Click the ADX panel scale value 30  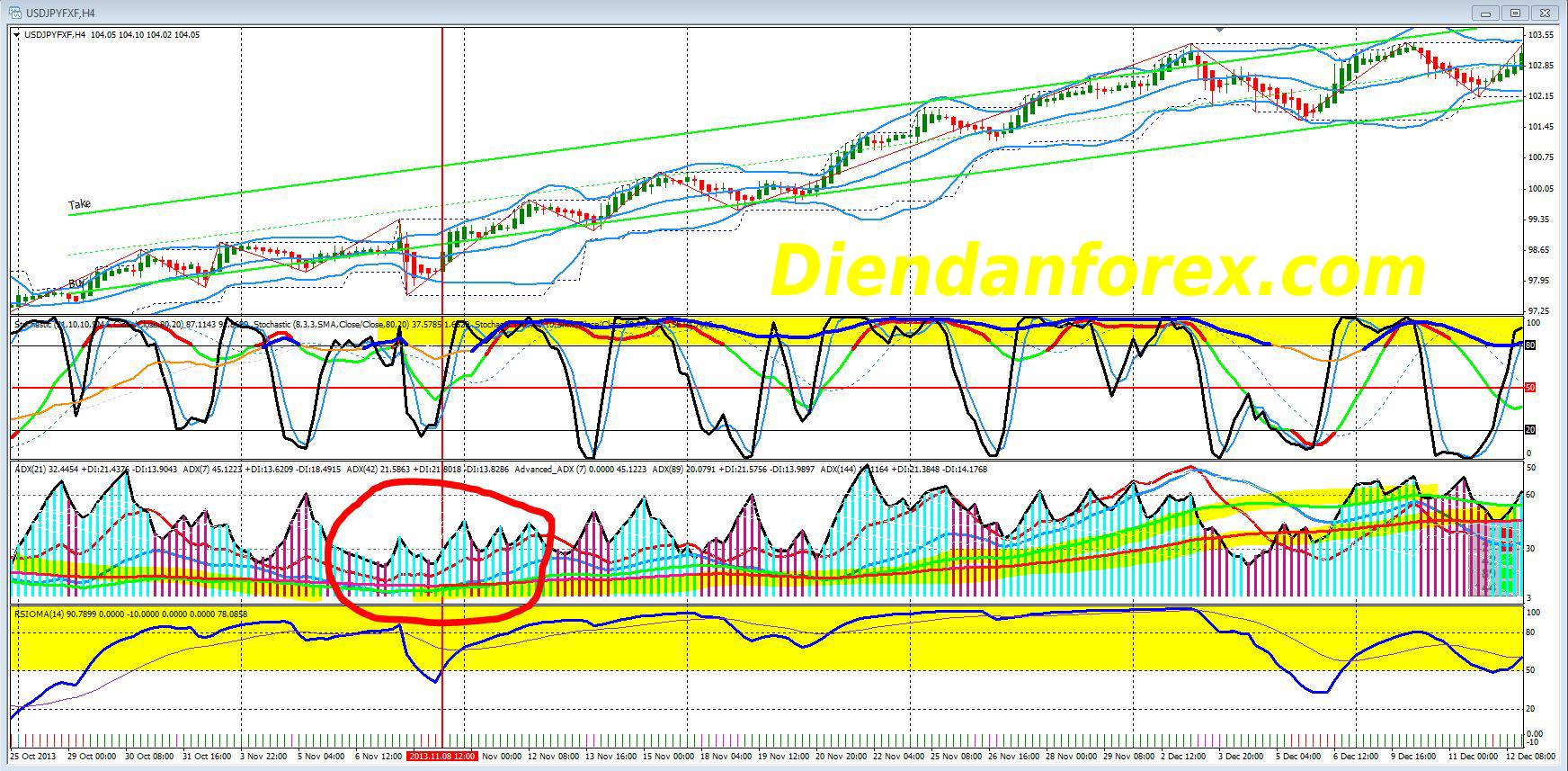pos(1530,548)
